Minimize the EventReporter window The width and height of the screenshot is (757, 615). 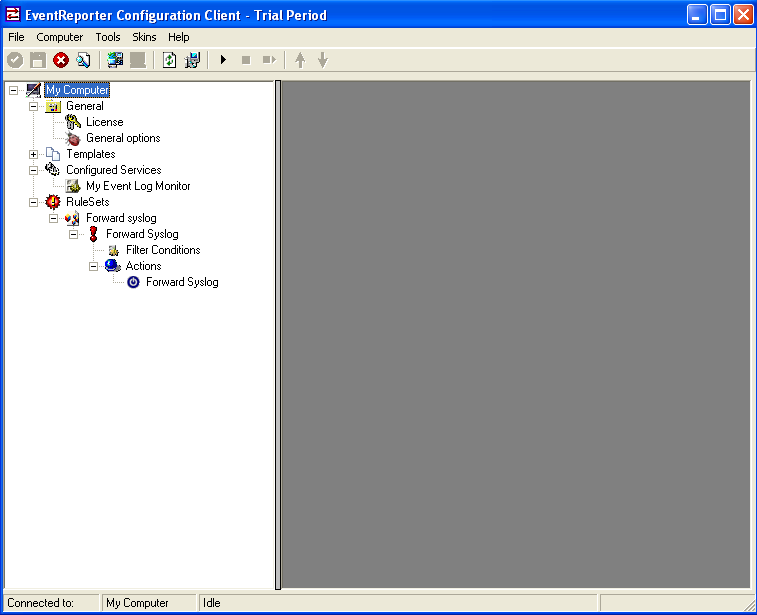coord(697,15)
